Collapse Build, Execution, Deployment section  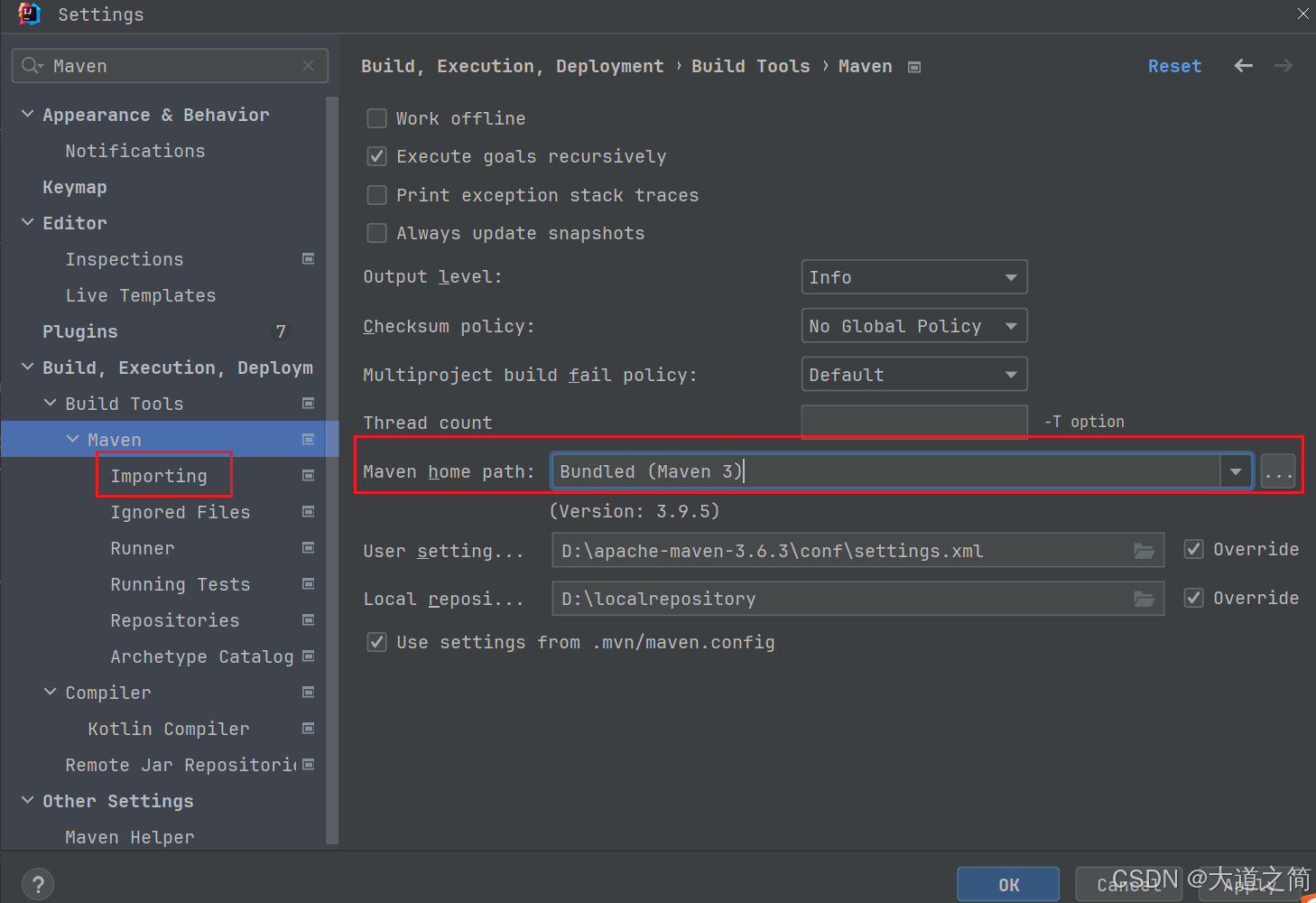(x=28, y=367)
